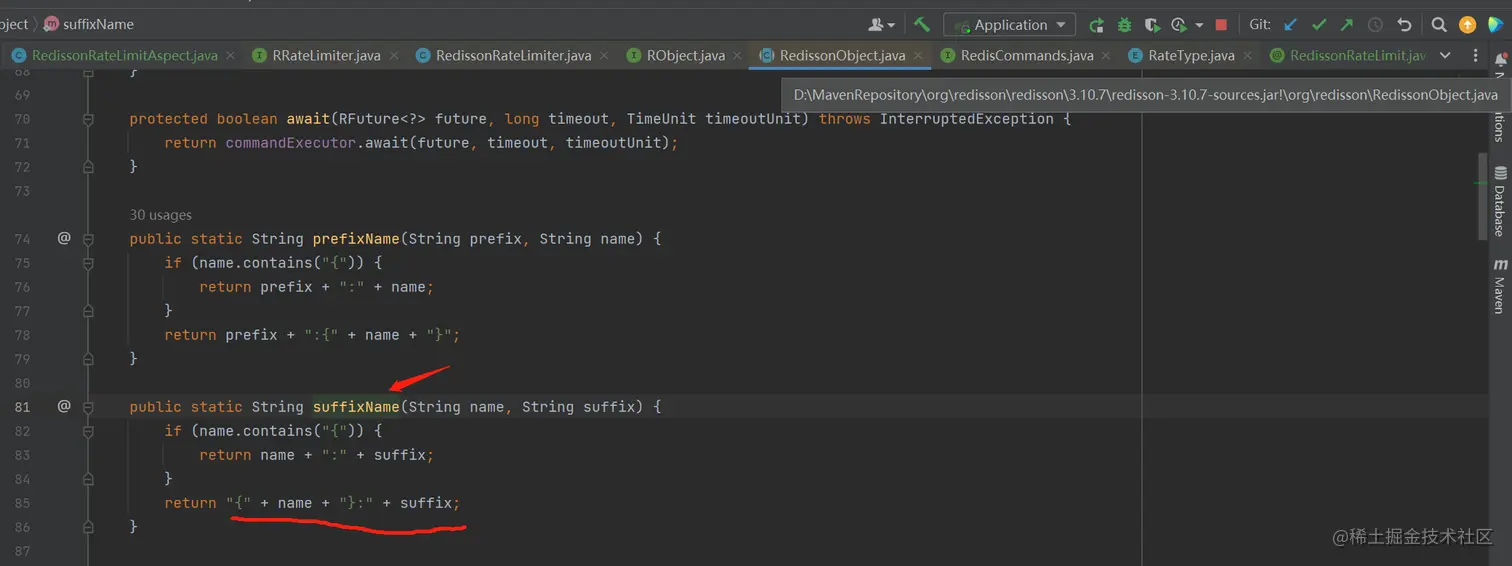Click the suffixName method name
The image size is (1512, 566).
tap(356, 407)
